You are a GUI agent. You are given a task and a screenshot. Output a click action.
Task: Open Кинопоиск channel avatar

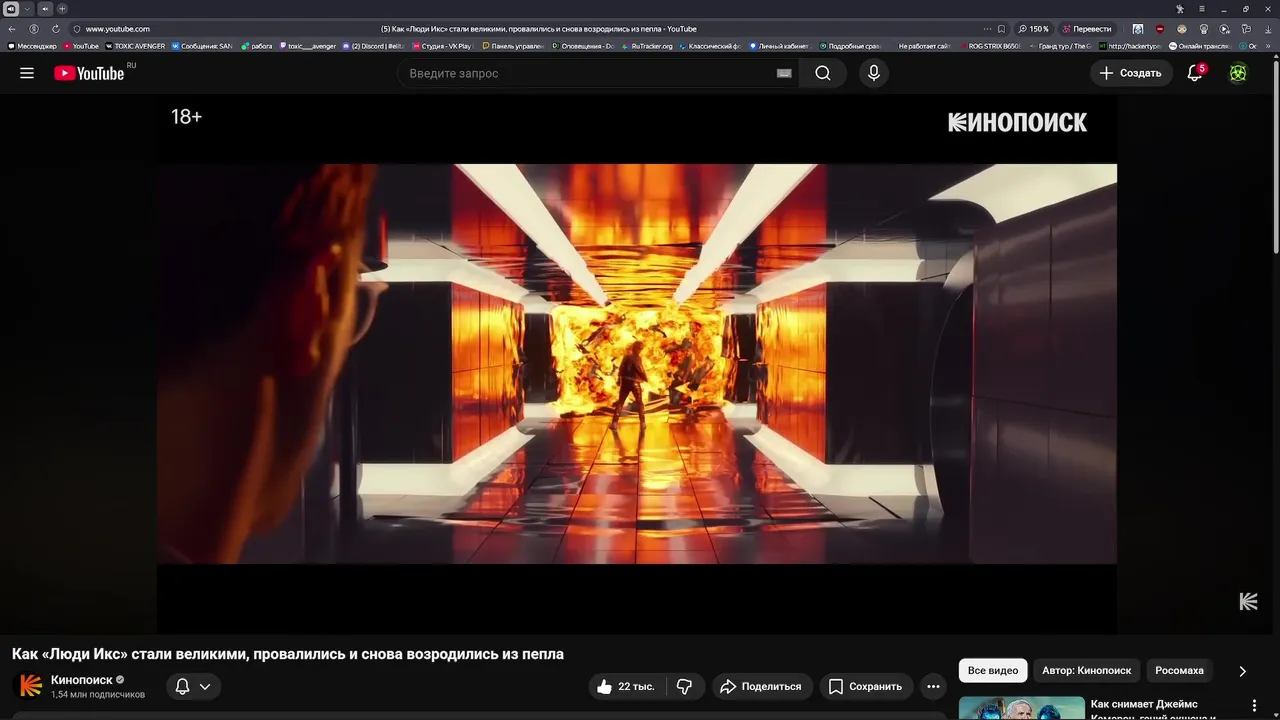(x=31, y=686)
